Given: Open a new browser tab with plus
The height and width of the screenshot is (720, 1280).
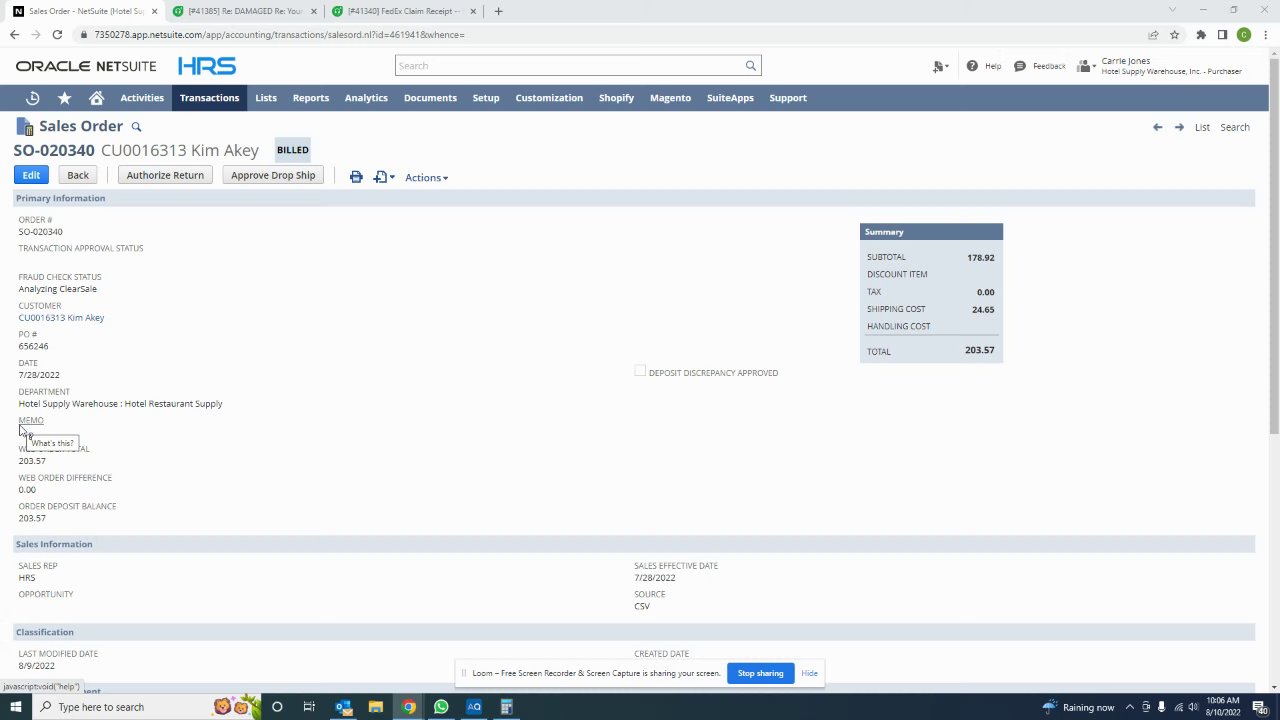Looking at the screenshot, I should (498, 11).
